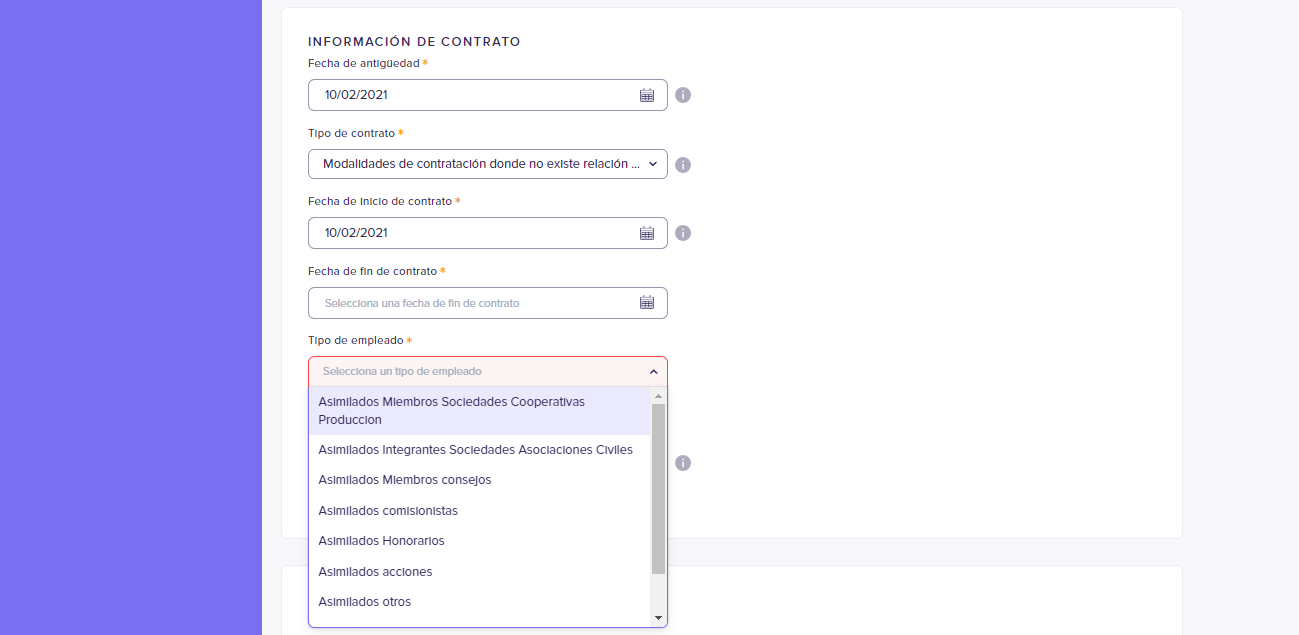Select Asimilados otros option
This screenshot has height=635, width=1299.
click(480, 602)
